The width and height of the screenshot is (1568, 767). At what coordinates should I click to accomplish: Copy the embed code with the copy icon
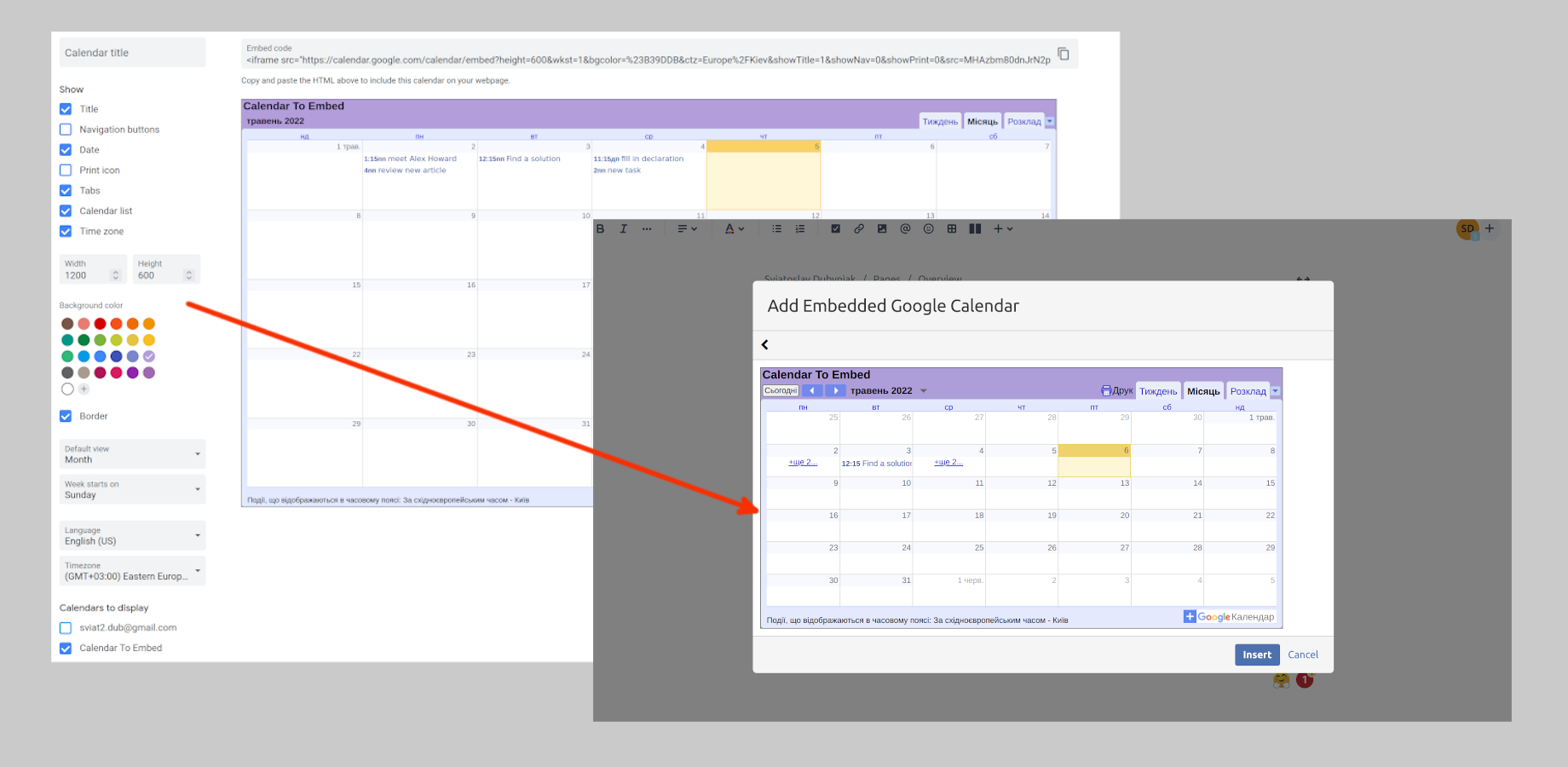[1064, 54]
